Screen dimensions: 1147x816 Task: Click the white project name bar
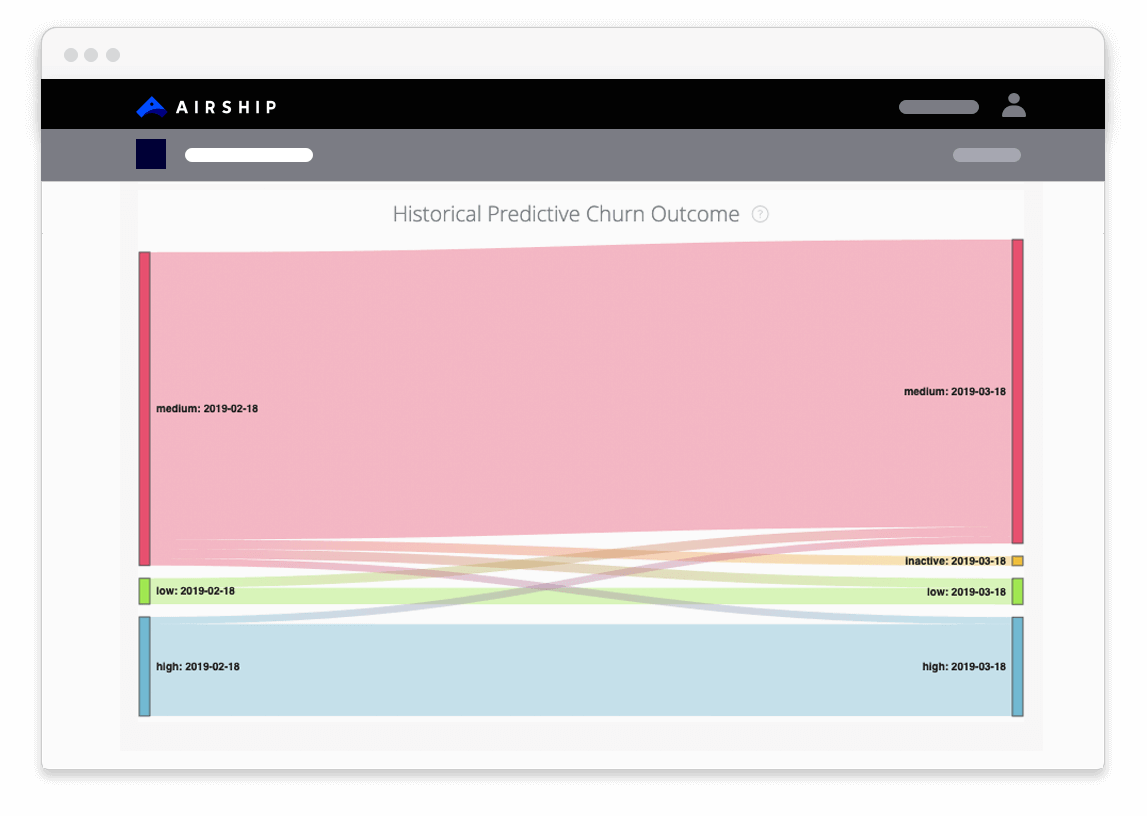pyautogui.click(x=249, y=155)
